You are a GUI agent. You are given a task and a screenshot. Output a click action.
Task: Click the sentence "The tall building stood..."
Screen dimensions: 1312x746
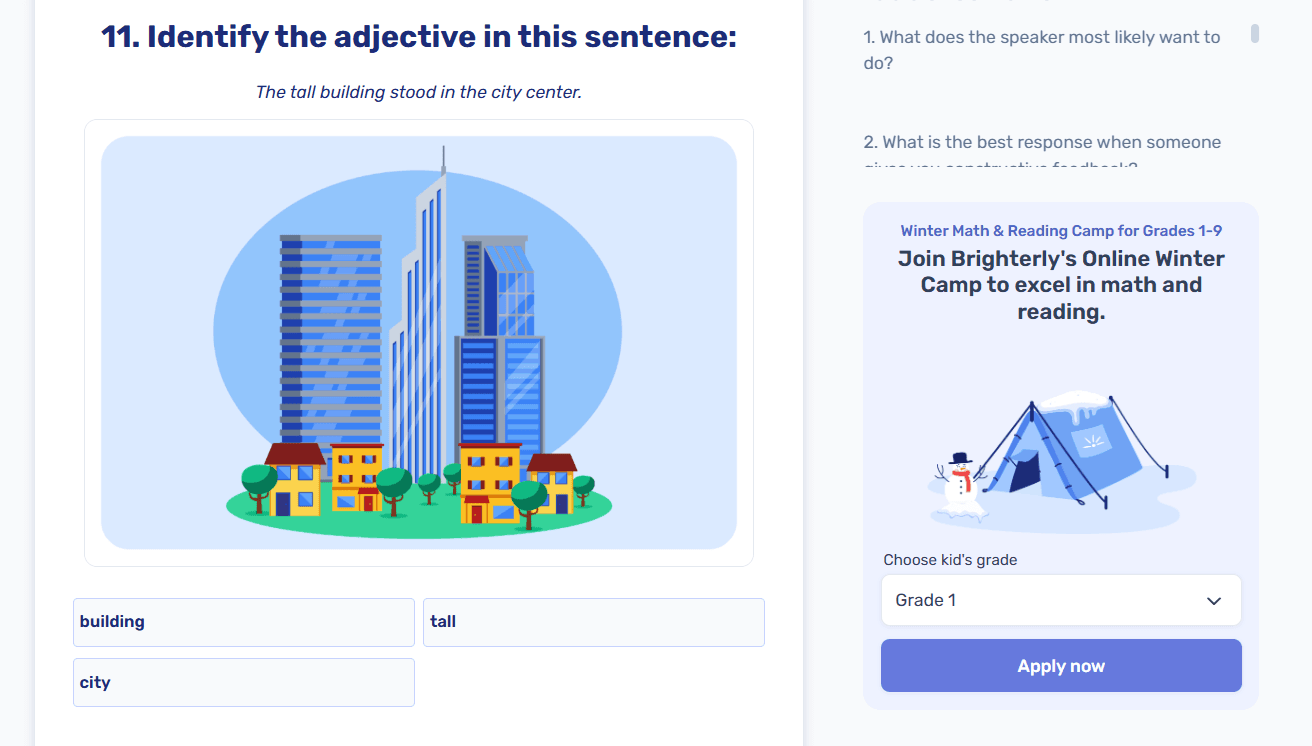click(x=418, y=92)
